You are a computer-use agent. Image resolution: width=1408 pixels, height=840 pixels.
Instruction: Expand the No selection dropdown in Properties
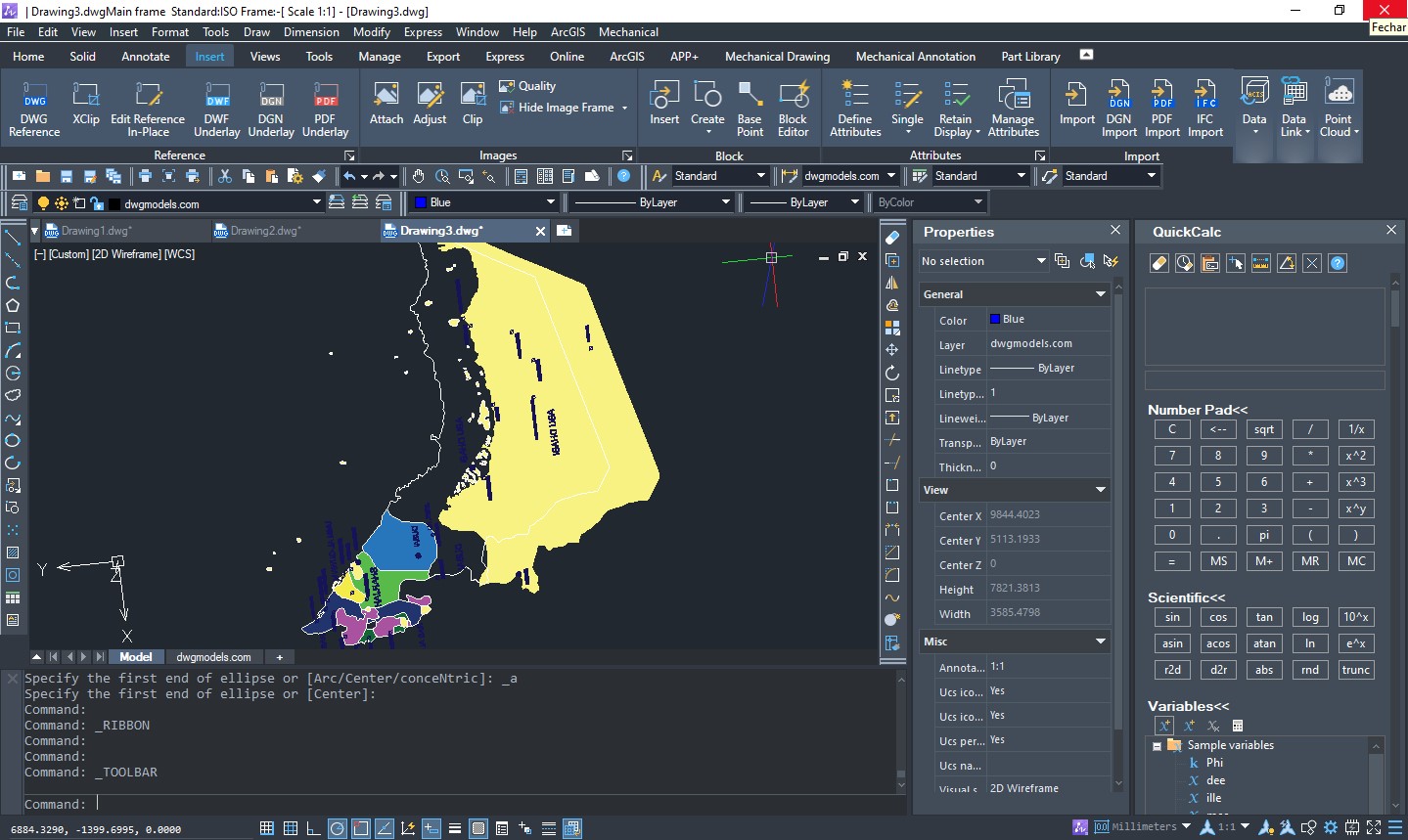click(1040, 261)
